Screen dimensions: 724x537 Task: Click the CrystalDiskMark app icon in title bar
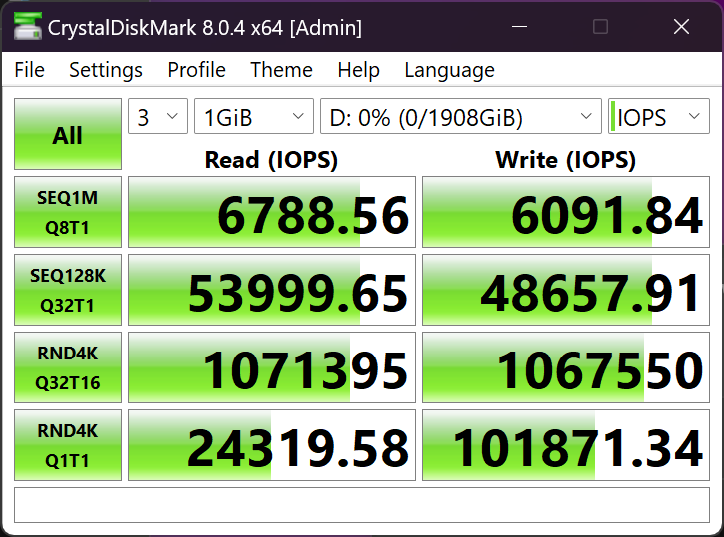coord(27,26)
